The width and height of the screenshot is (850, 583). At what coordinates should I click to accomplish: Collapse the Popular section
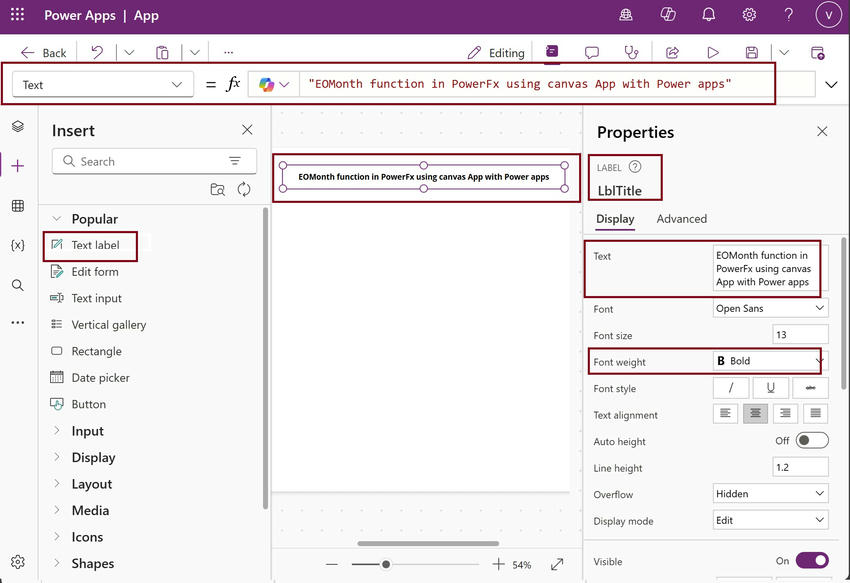56,219
